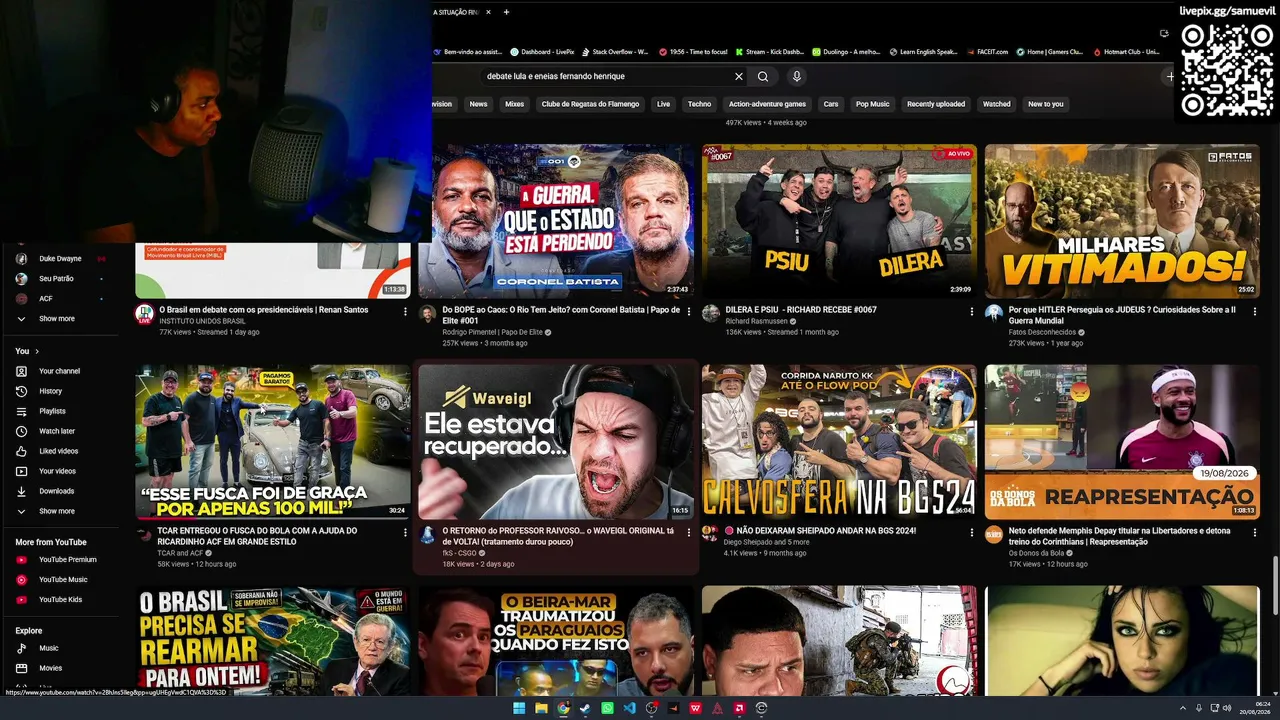
Task: Open WhatsApp from the taskbar
Action: pyautogui.click(x=607, y=708)
